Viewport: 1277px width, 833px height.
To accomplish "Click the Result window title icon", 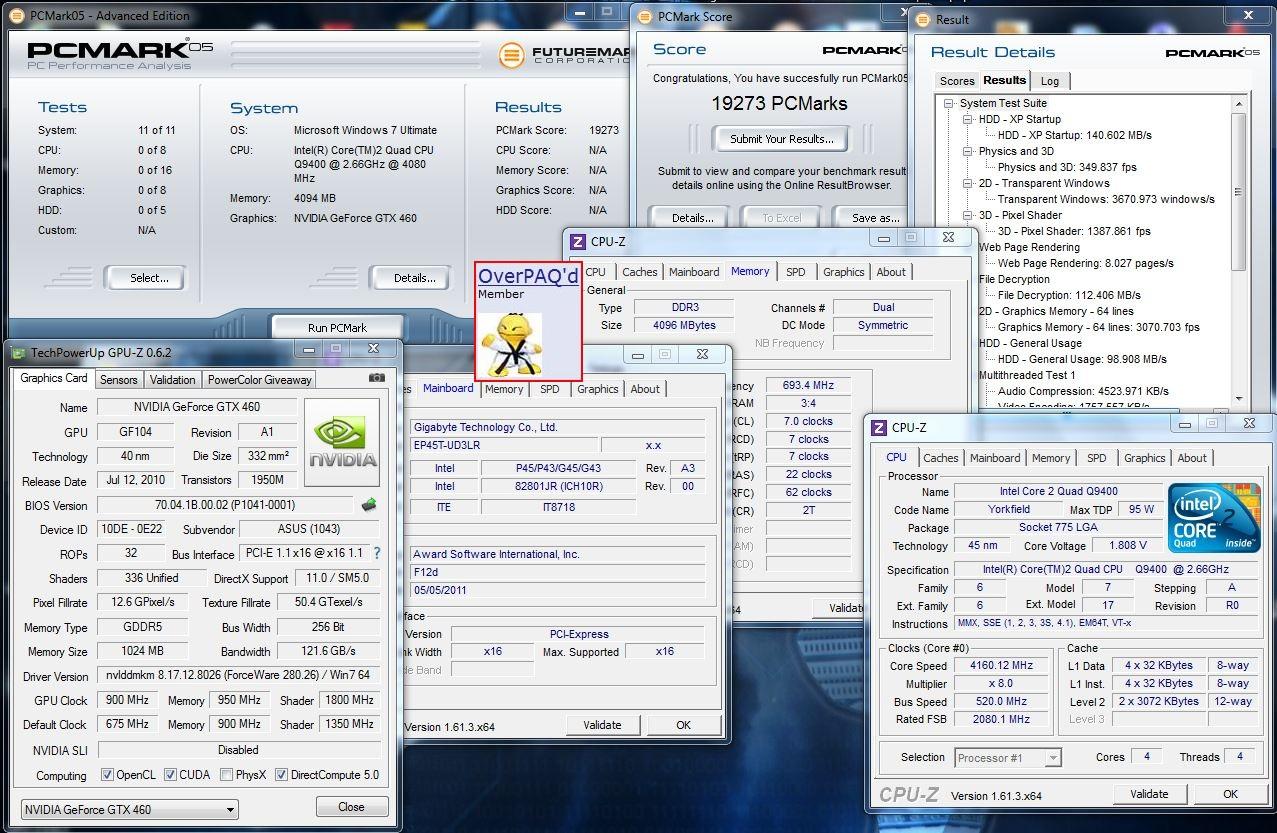I will [924, 19].
